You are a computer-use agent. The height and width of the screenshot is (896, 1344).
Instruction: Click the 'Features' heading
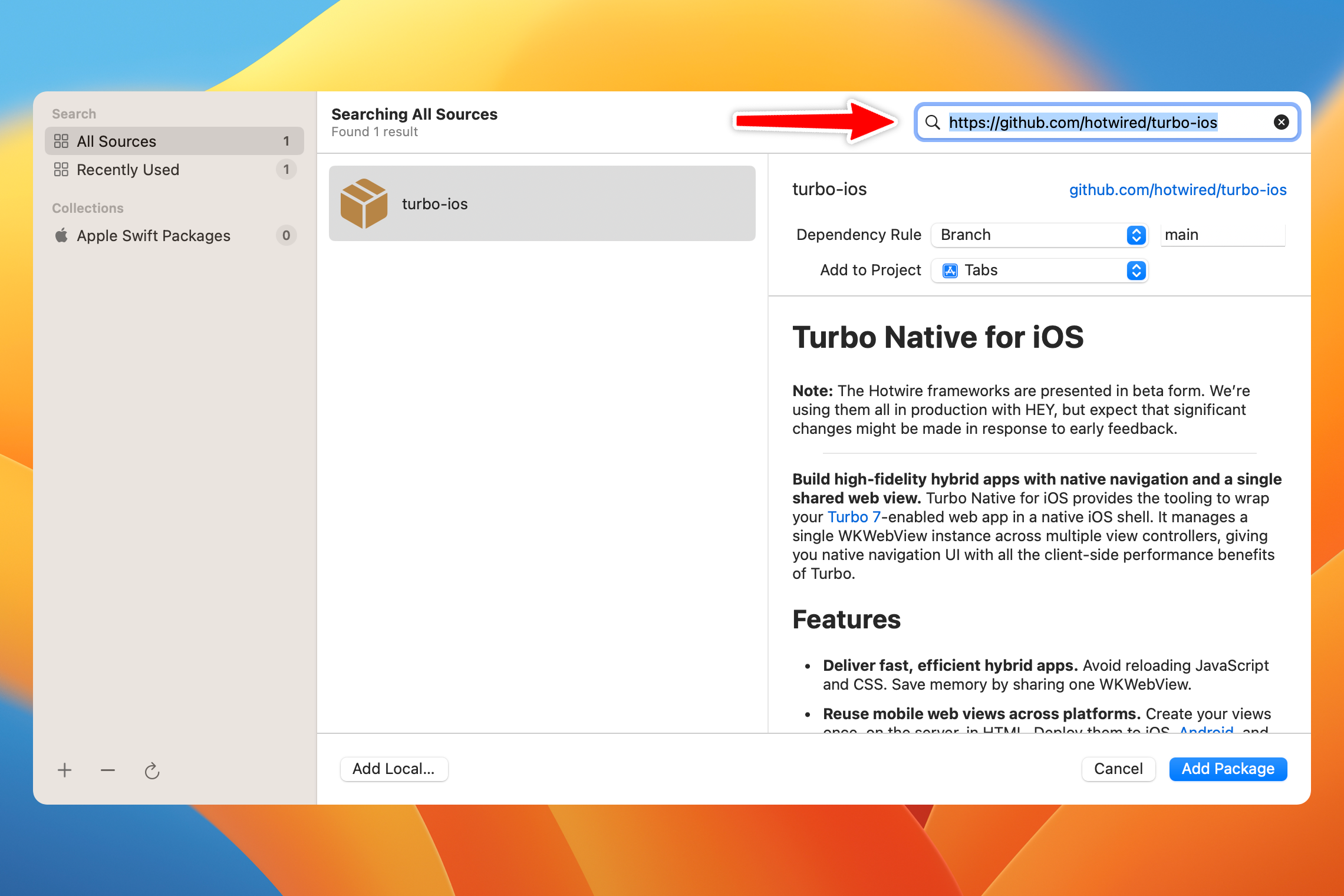coord(846,620)
